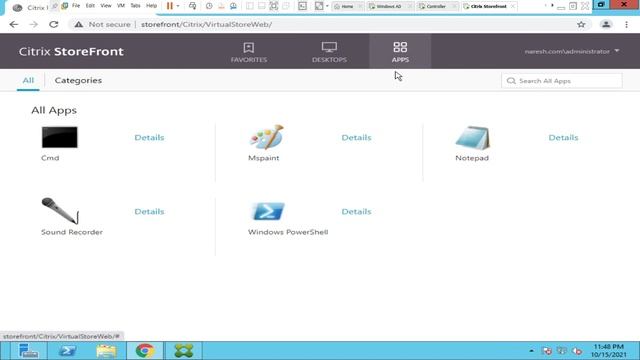Open the VMware File menu
Viewport: 640px width, 360px height.
tap(76, 6)
